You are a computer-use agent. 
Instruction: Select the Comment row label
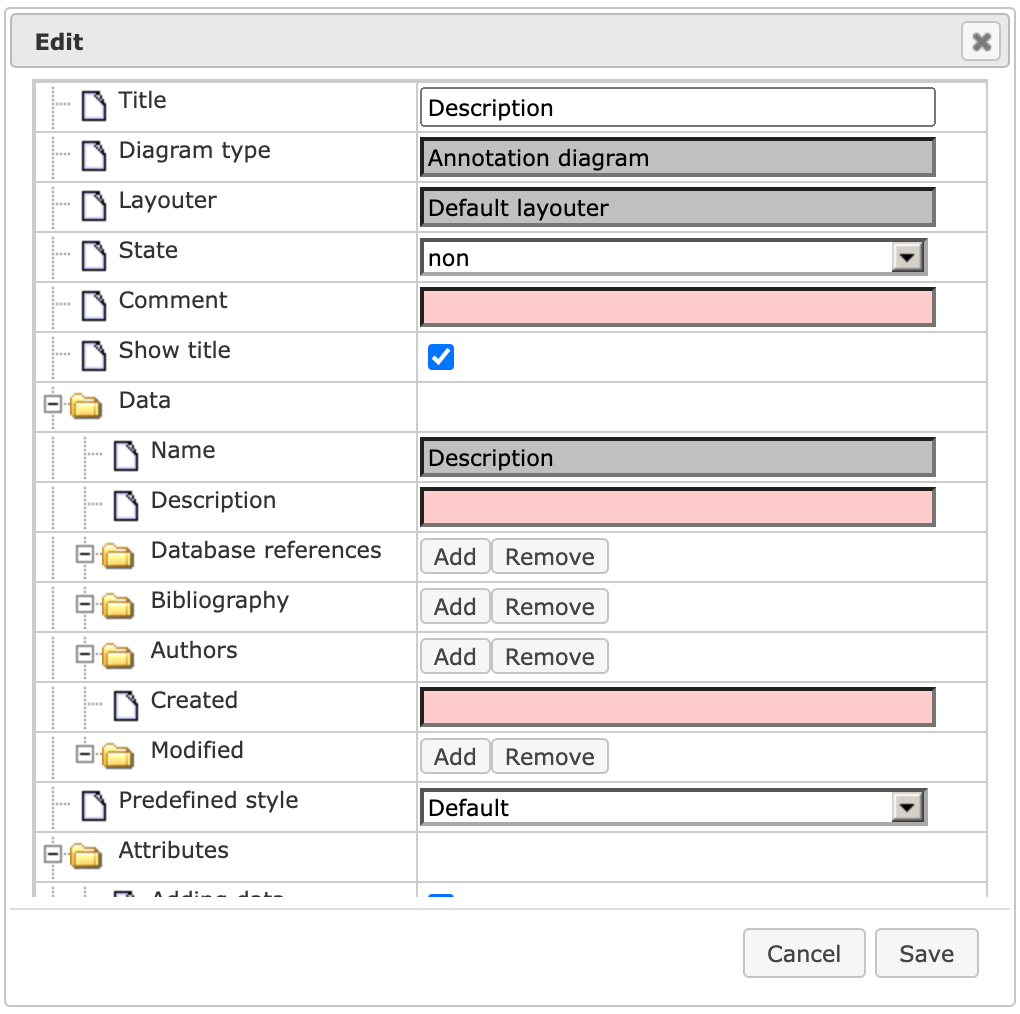(x=173, y=300)
